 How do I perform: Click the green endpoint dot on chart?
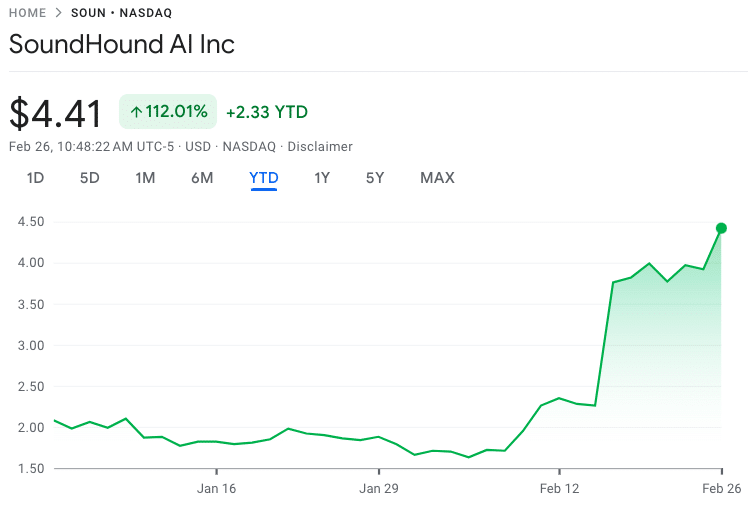[x=721, y=228]
